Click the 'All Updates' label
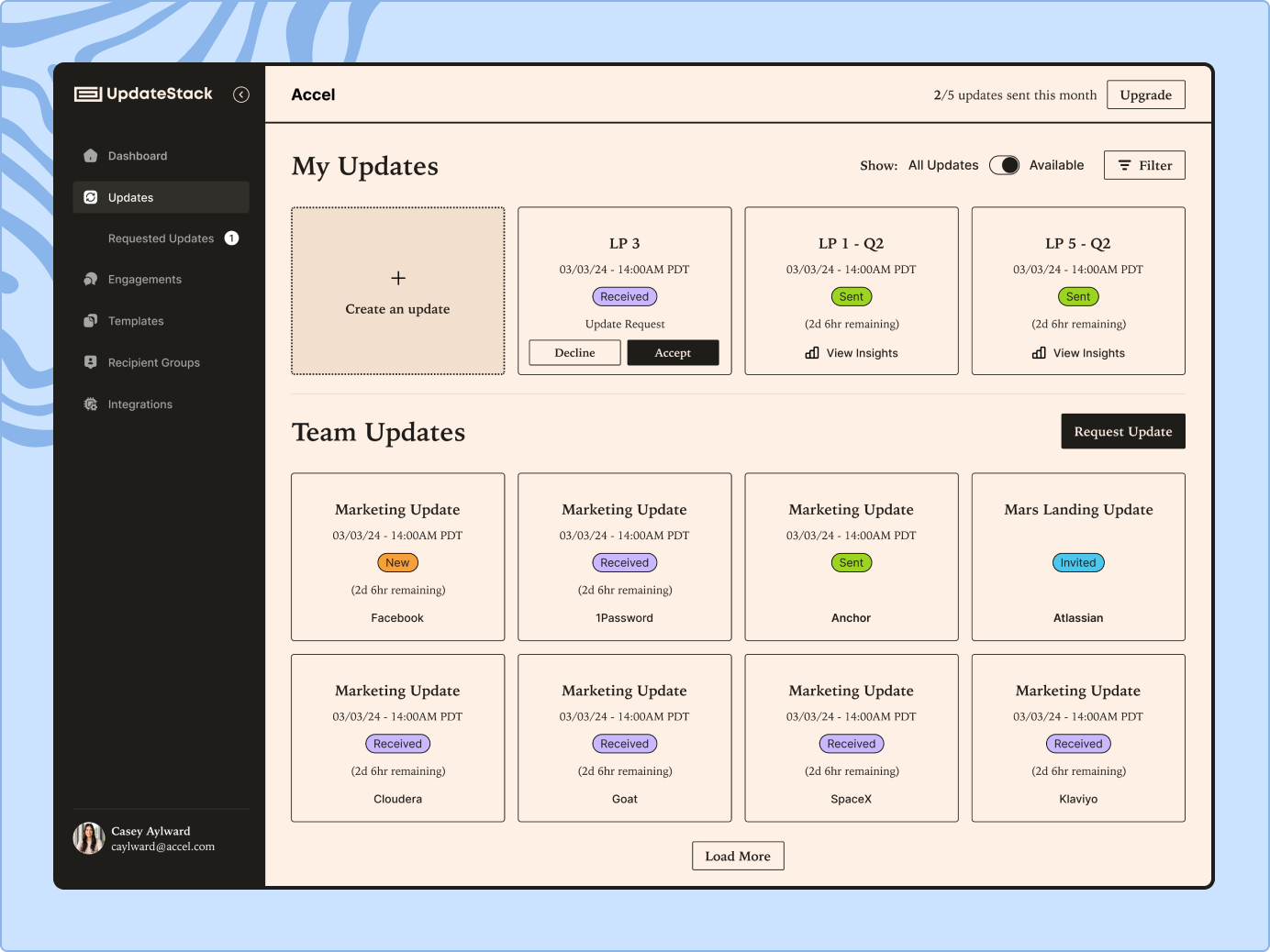This screenshot has width=1270, height=952. (943, 165)
